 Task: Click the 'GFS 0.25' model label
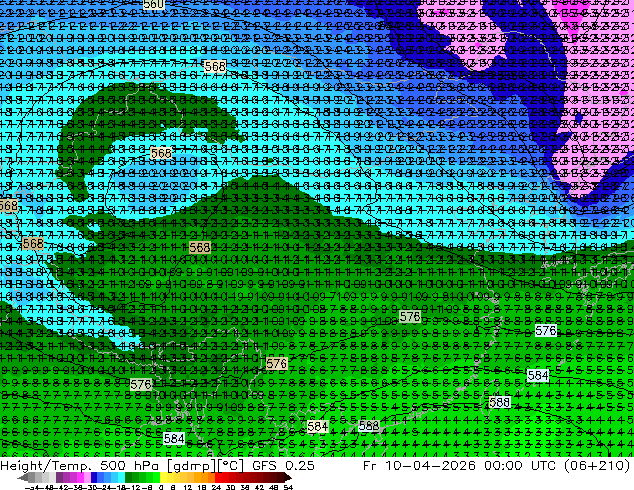283,465
